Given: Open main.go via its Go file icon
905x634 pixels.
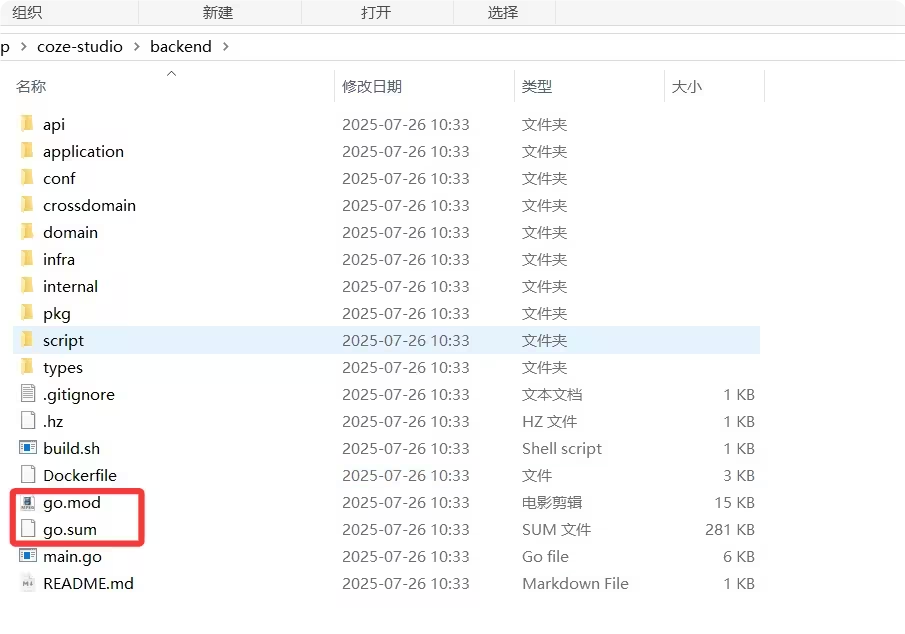Looking at the screenshot, I should [27, 556].
